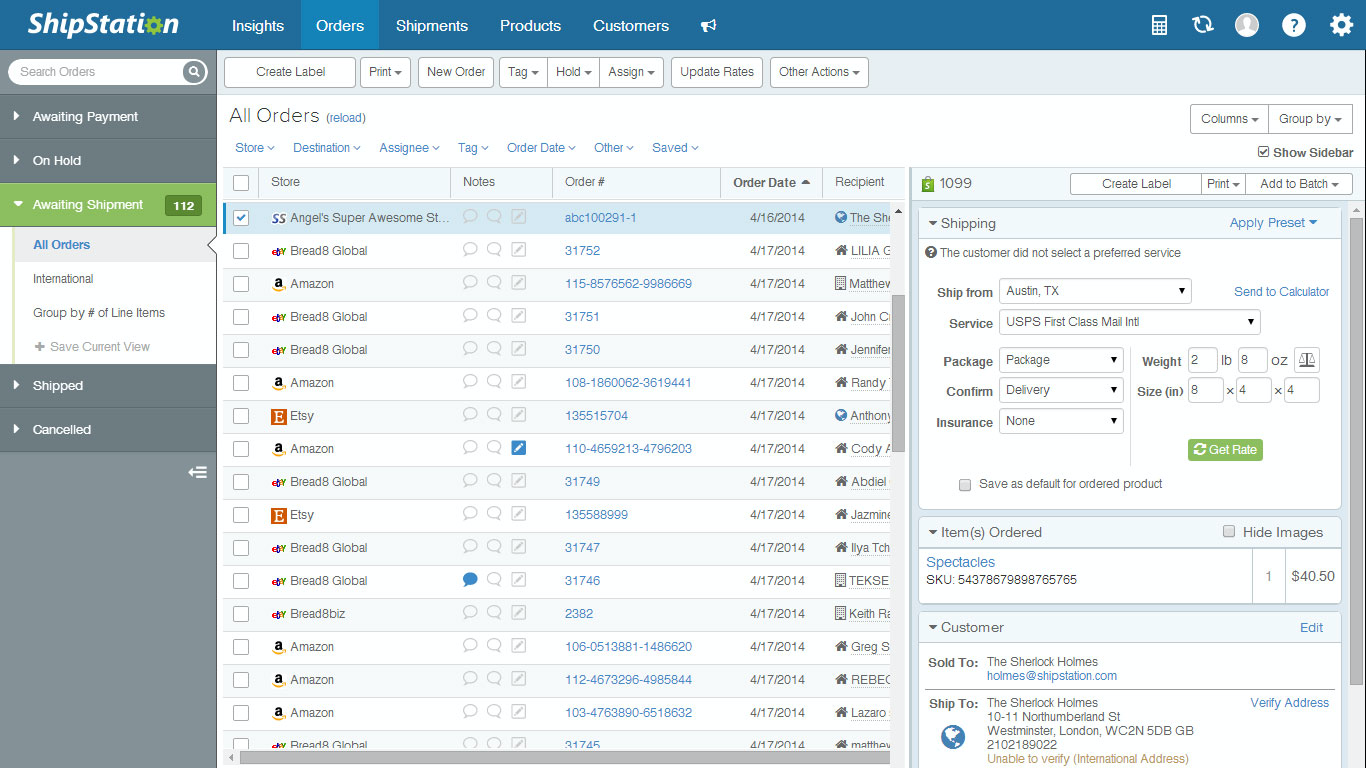Click the announcements megaphone icon in navigation bar
This screenshot has height=768, width=1366.
coord(709,25)
